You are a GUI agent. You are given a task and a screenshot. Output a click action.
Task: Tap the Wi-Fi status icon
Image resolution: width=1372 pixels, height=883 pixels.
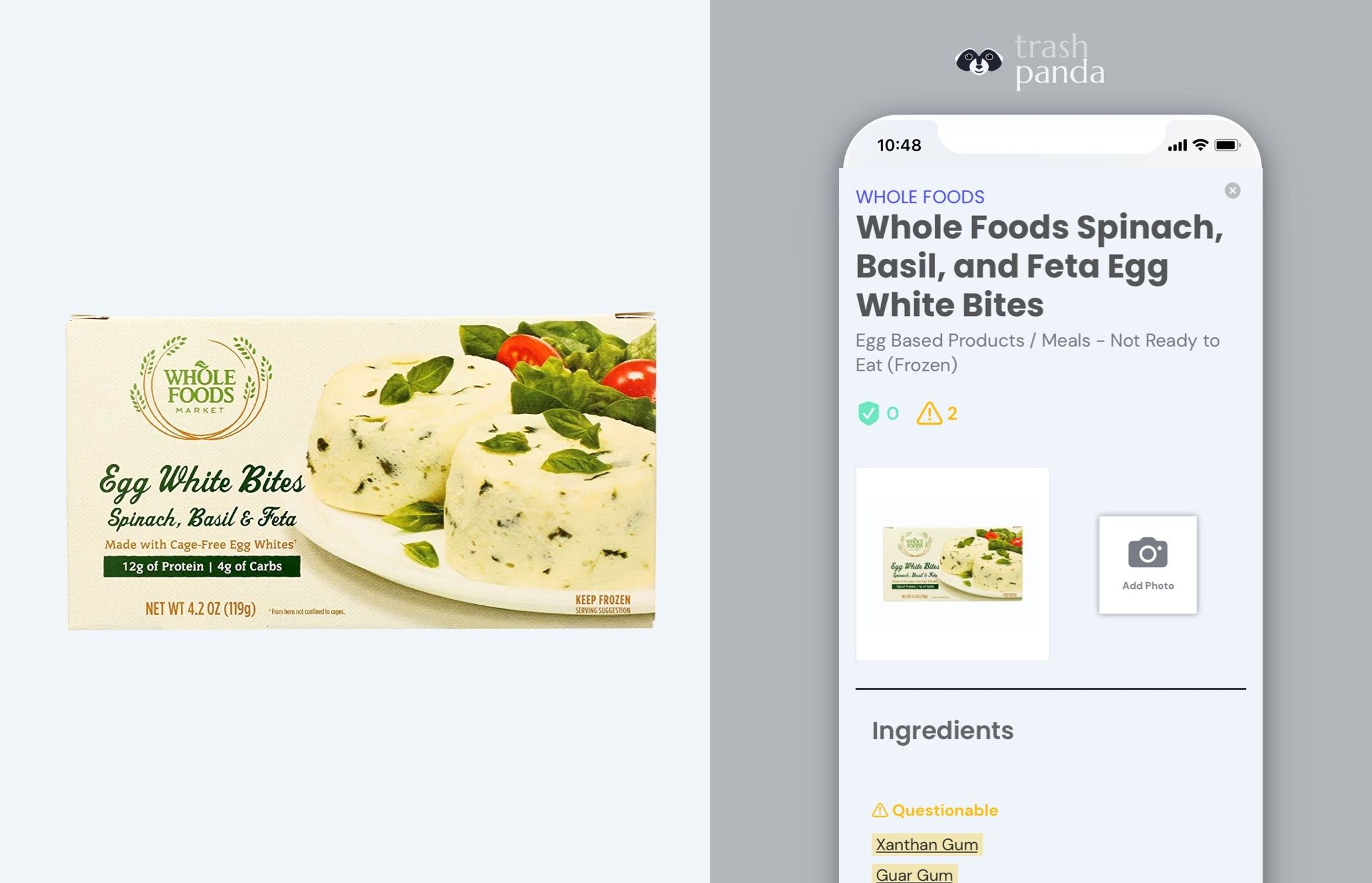click(1200, 145)
